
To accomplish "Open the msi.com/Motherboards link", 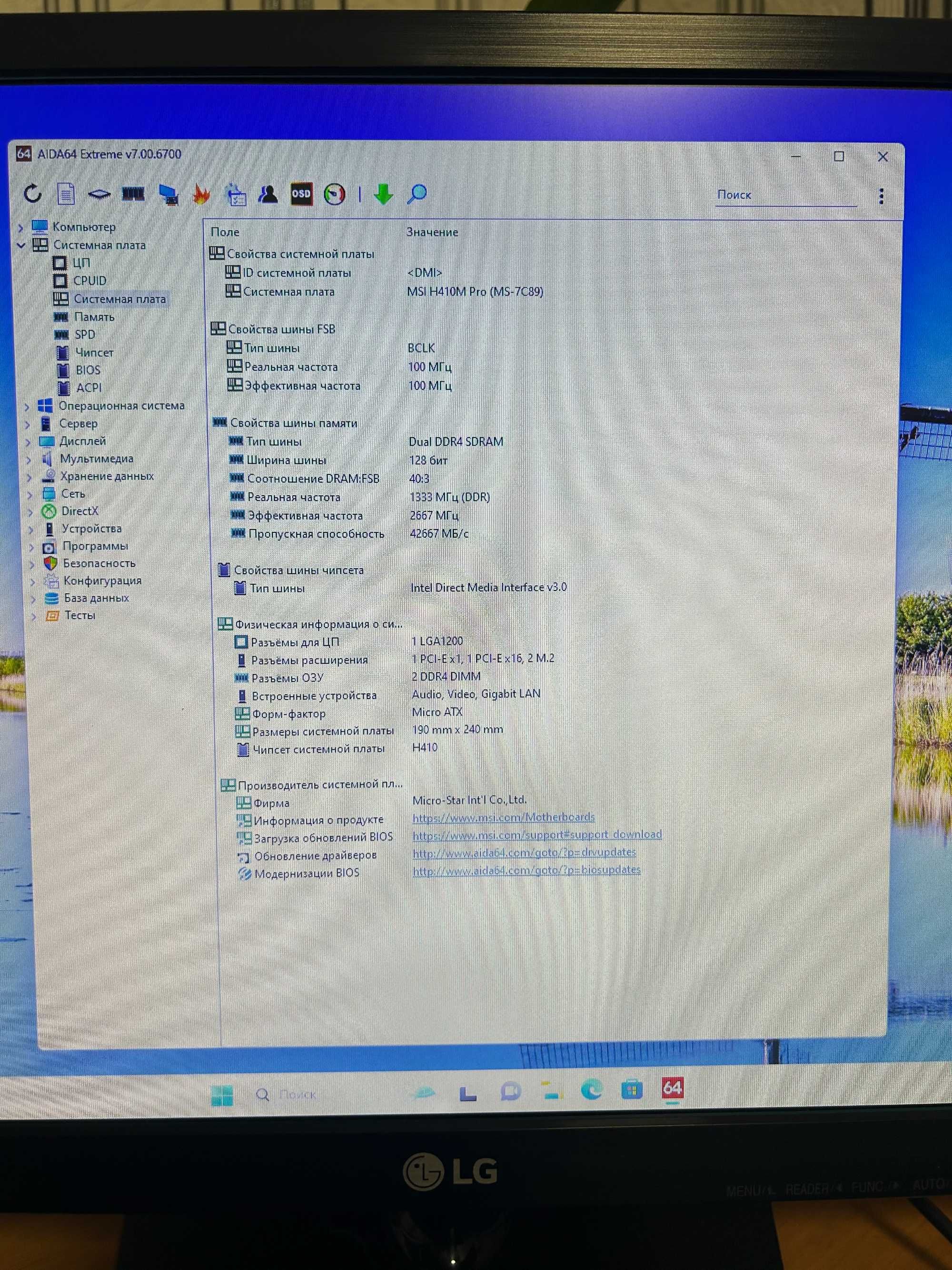I will (x=503, y=817).
